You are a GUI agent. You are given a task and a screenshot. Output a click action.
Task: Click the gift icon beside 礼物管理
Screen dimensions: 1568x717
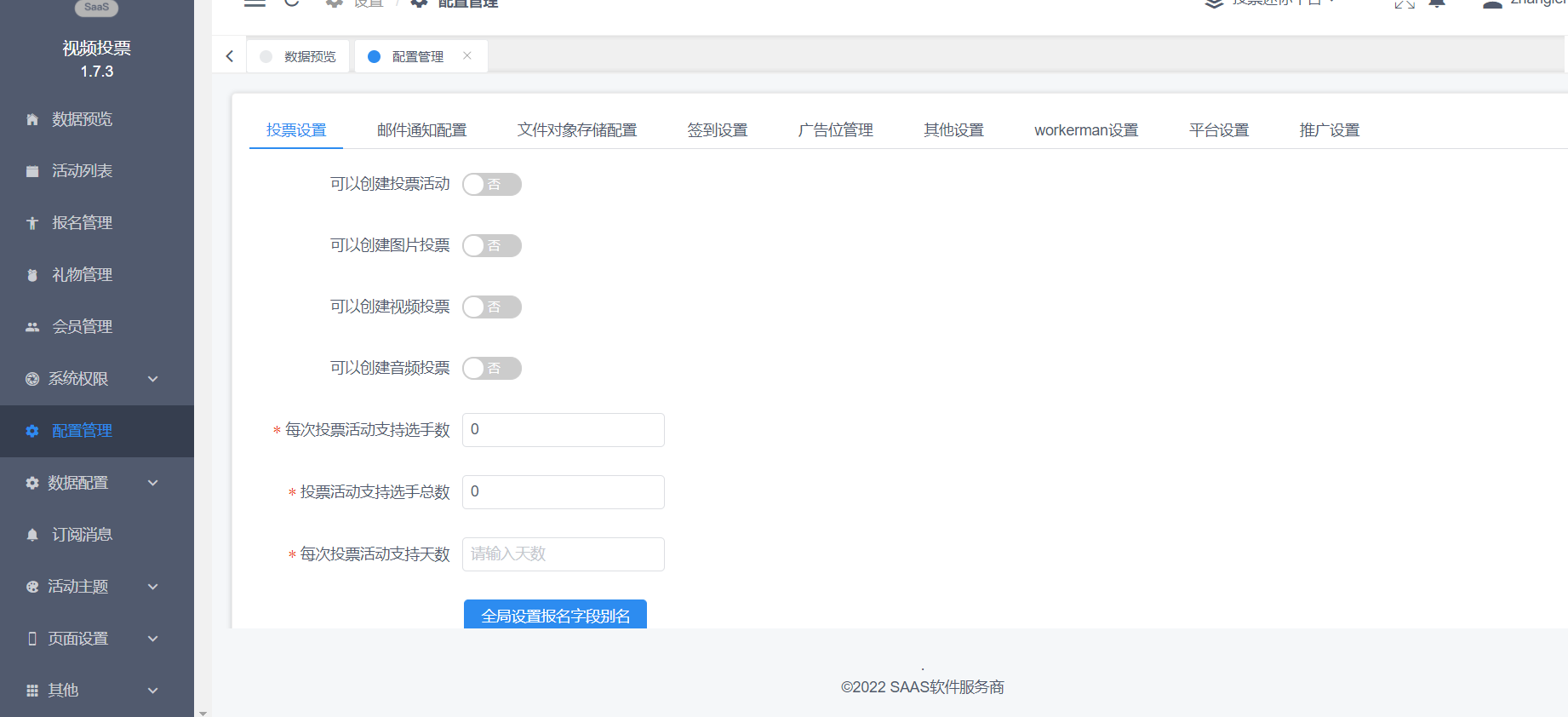tap(32, 276)
